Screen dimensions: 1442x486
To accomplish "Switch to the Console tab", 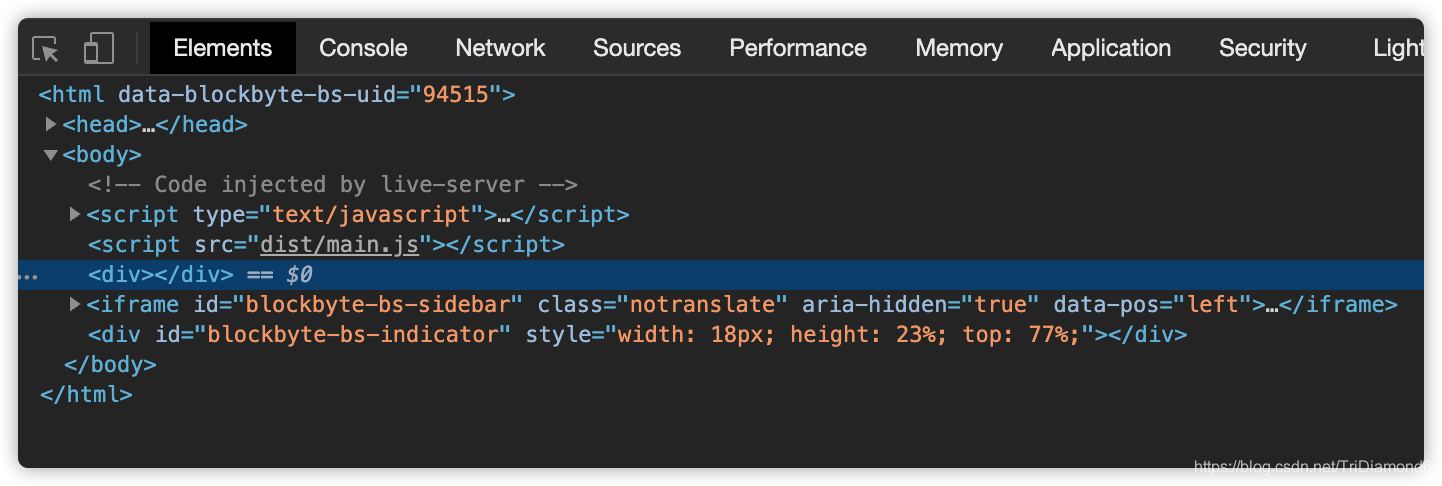I will (363, 48).
